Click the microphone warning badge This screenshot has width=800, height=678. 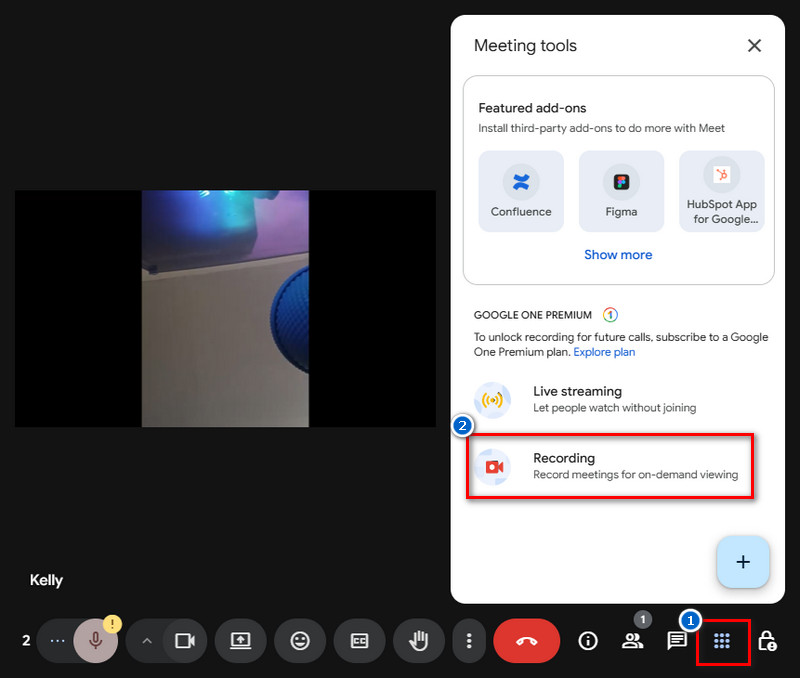point(112,623)
